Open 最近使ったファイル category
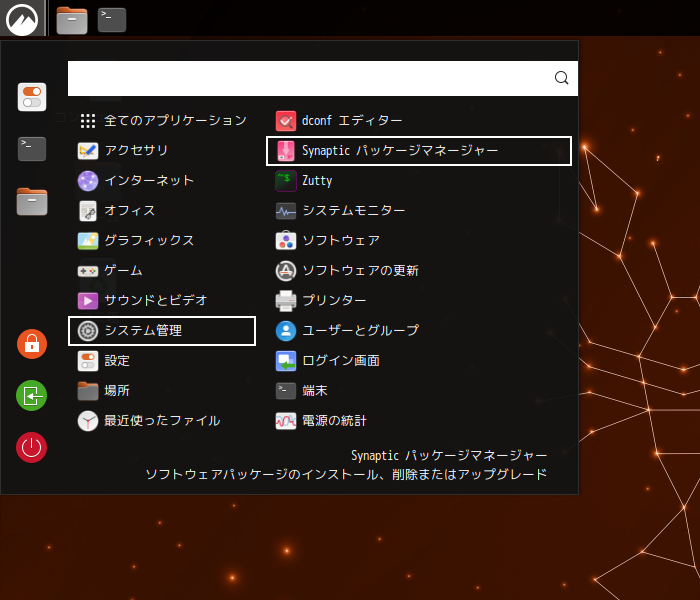The height and width of the screenshot is (600, 700). pyautogui.click(x=162, y=421)
